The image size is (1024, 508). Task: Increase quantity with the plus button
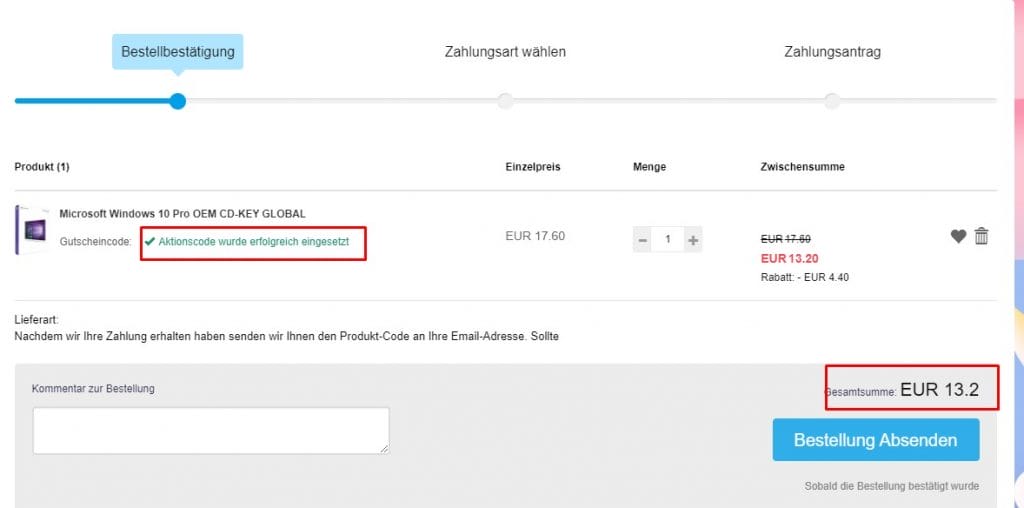coord(692,240)
